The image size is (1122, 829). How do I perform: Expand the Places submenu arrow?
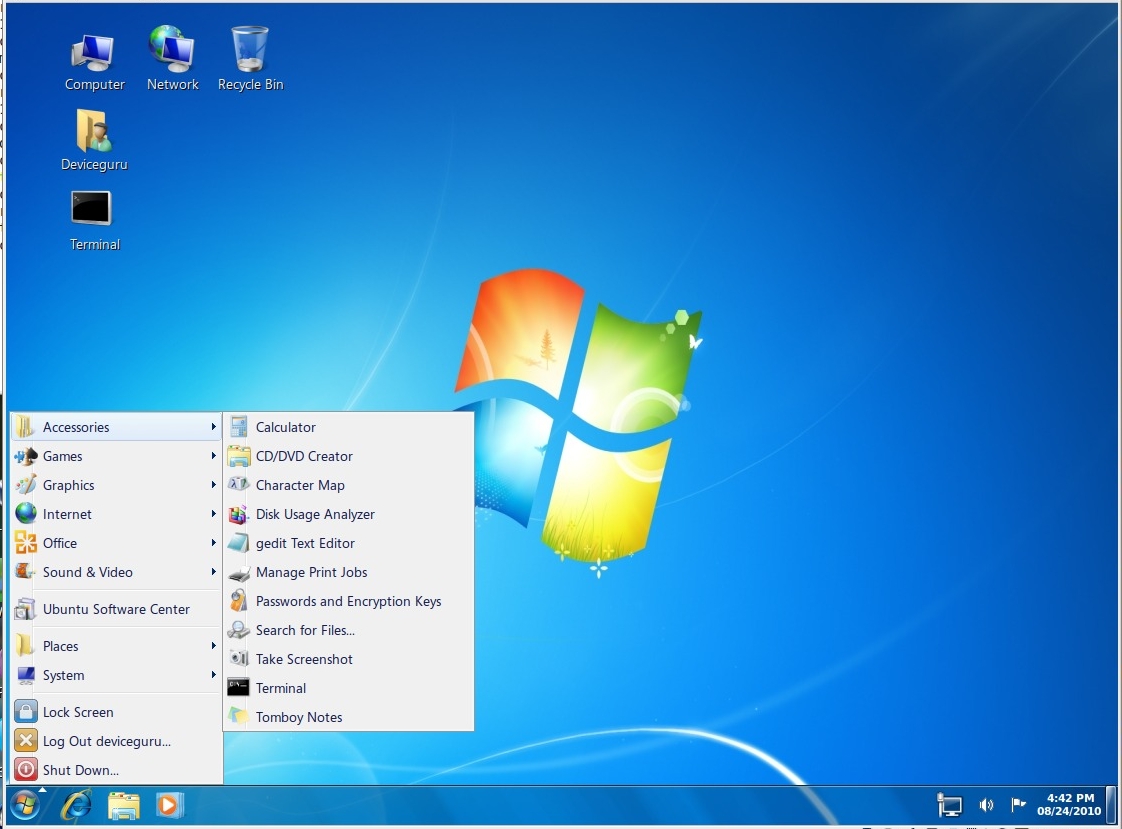pos(213,646)
